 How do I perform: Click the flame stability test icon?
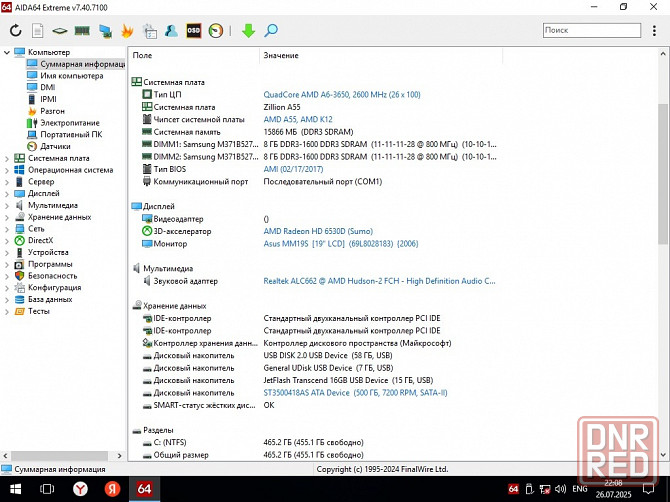click(x=127, y=31)
